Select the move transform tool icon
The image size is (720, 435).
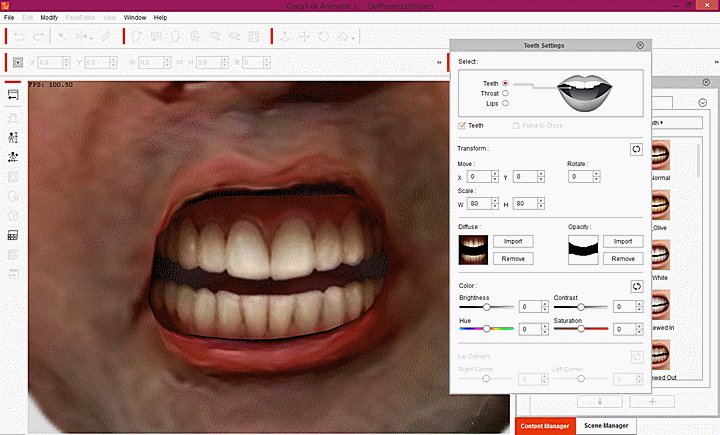pos(304,36)
